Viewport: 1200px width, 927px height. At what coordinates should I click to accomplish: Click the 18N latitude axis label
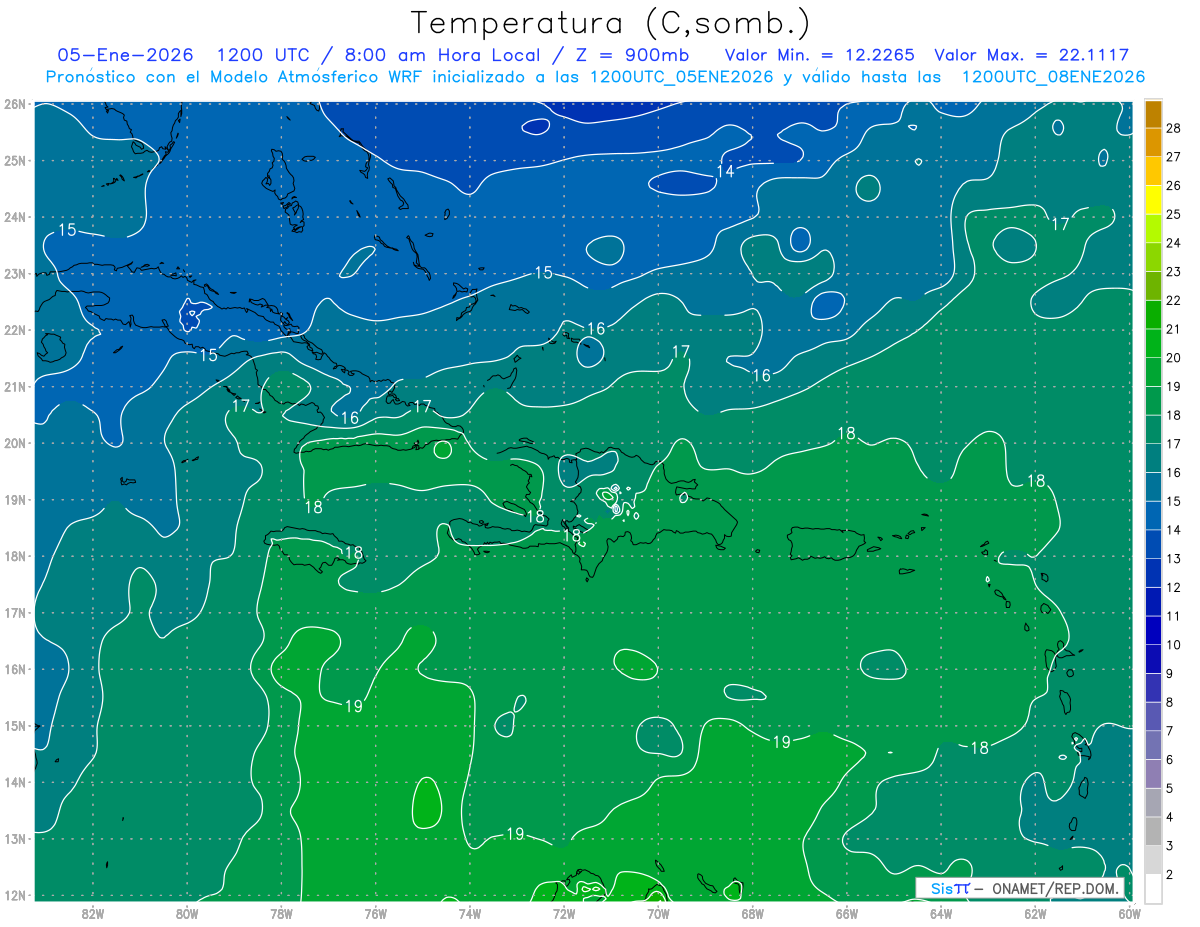[15, 556]
